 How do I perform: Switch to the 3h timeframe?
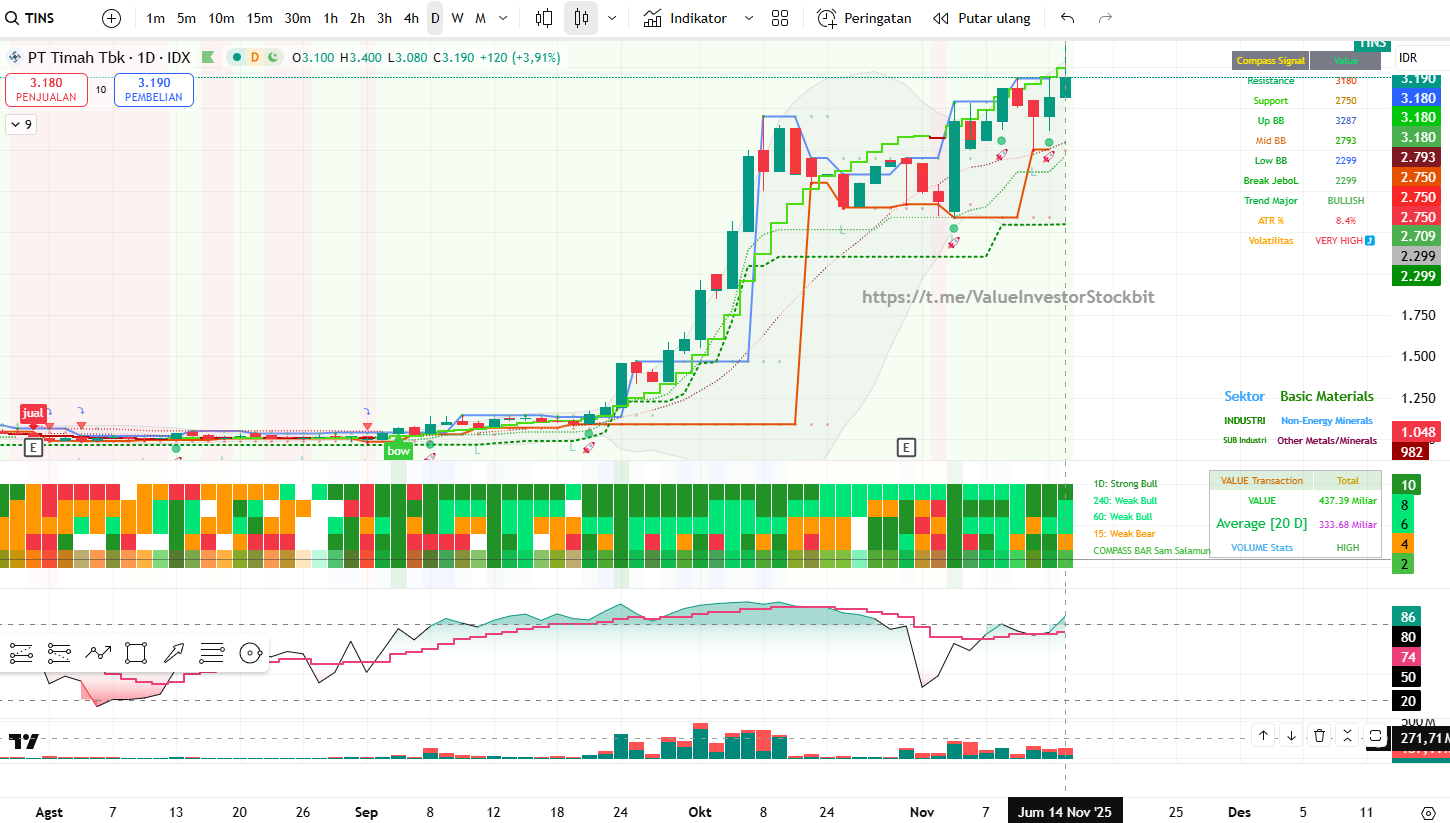(x=384, y=18)
